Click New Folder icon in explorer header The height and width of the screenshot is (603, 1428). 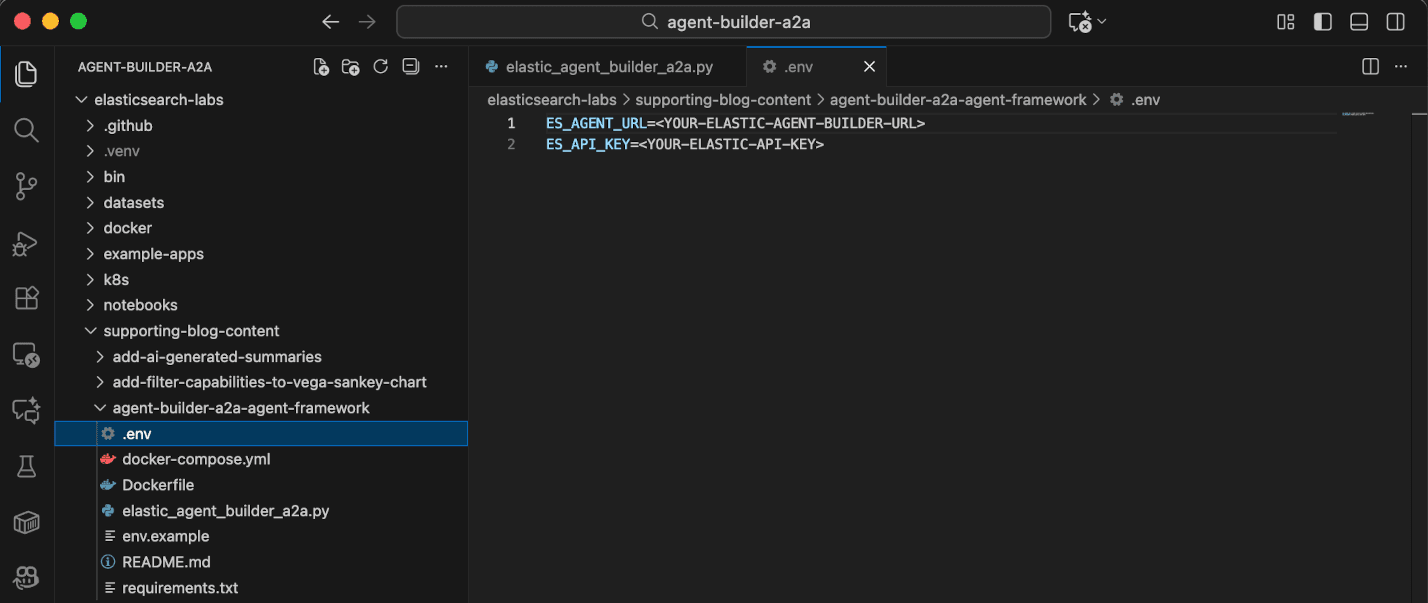pos(350,67)
